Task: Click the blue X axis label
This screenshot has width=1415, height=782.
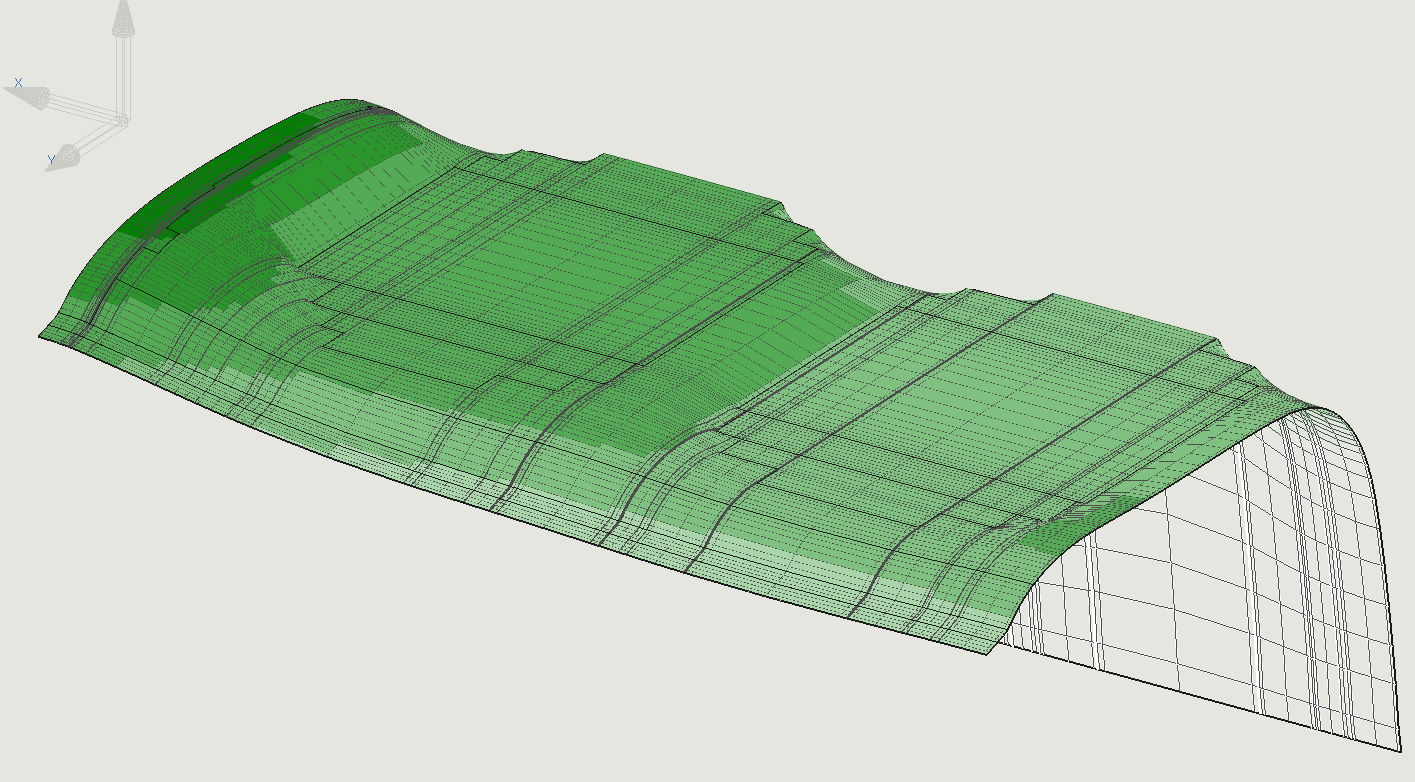Action: point(18,83)
